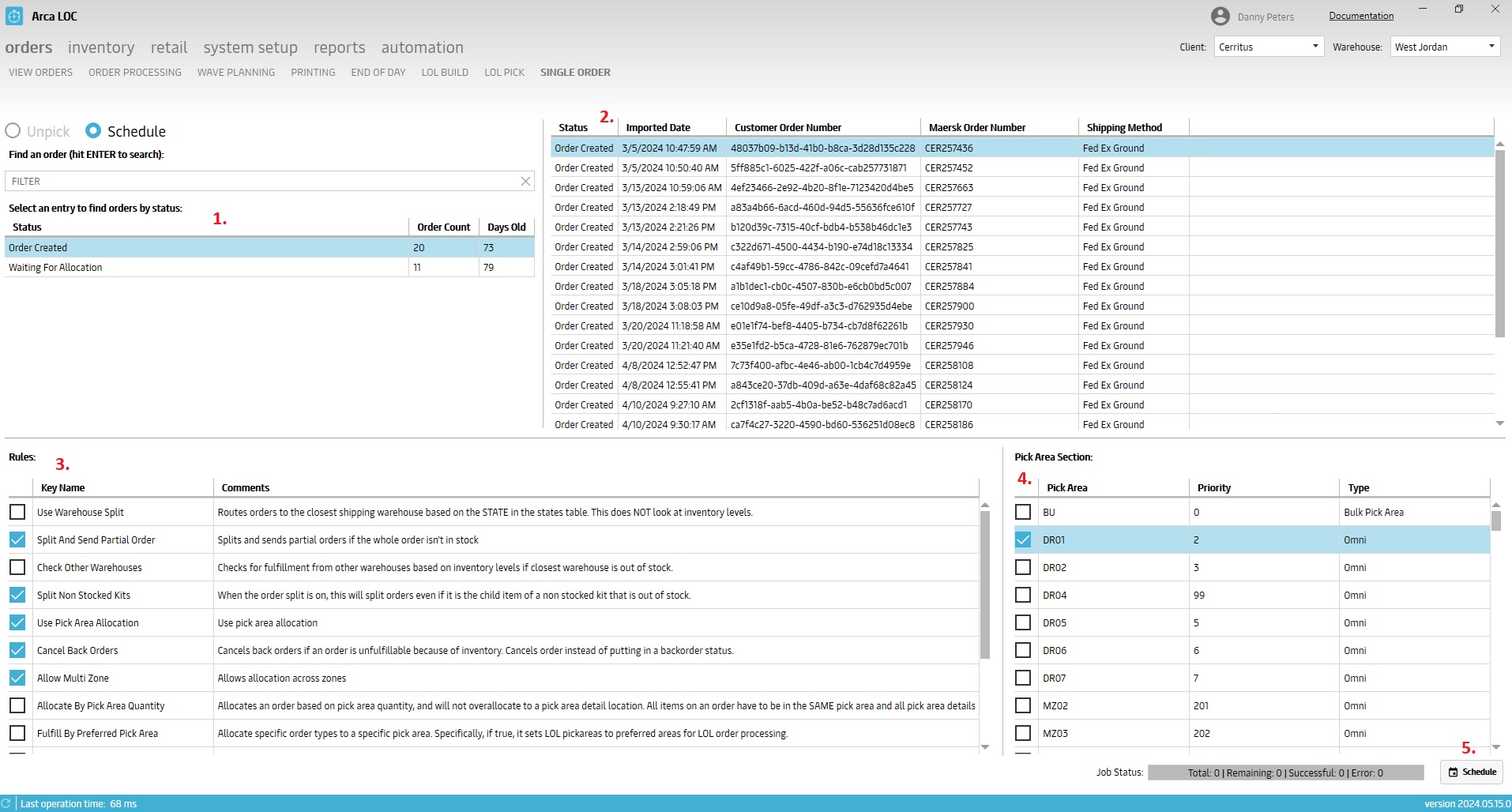Check the BU pick area box
This screenshot has width=1512, height=812.
click(x=1023, y=512)
